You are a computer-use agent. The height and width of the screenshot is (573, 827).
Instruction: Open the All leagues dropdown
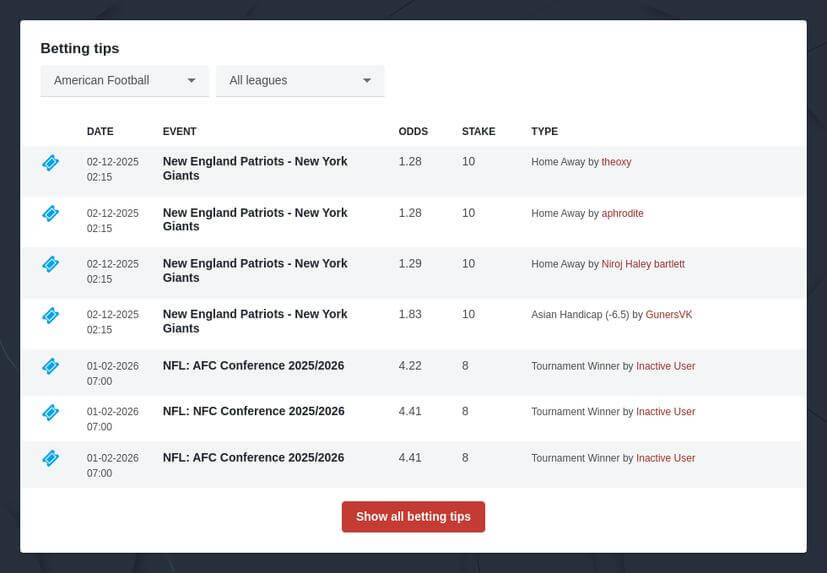tap(300, 81)
